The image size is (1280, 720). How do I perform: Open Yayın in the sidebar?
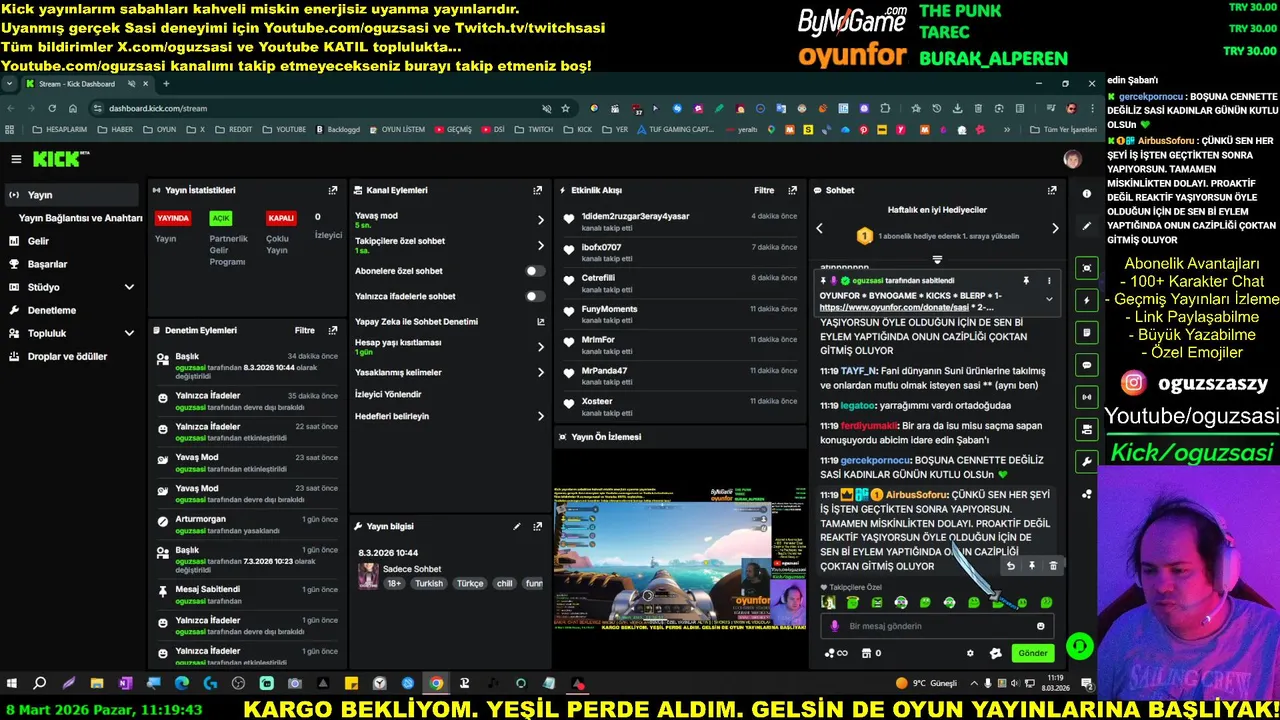[x=72, y=195]
